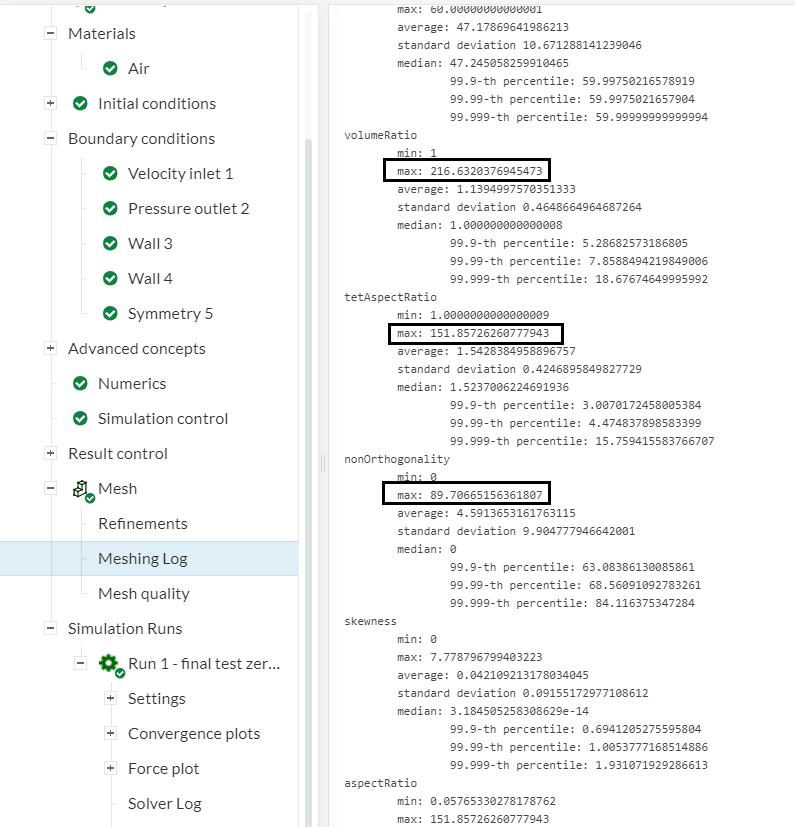
Task: Click the gear icon of Run 1
Action: 111,665
